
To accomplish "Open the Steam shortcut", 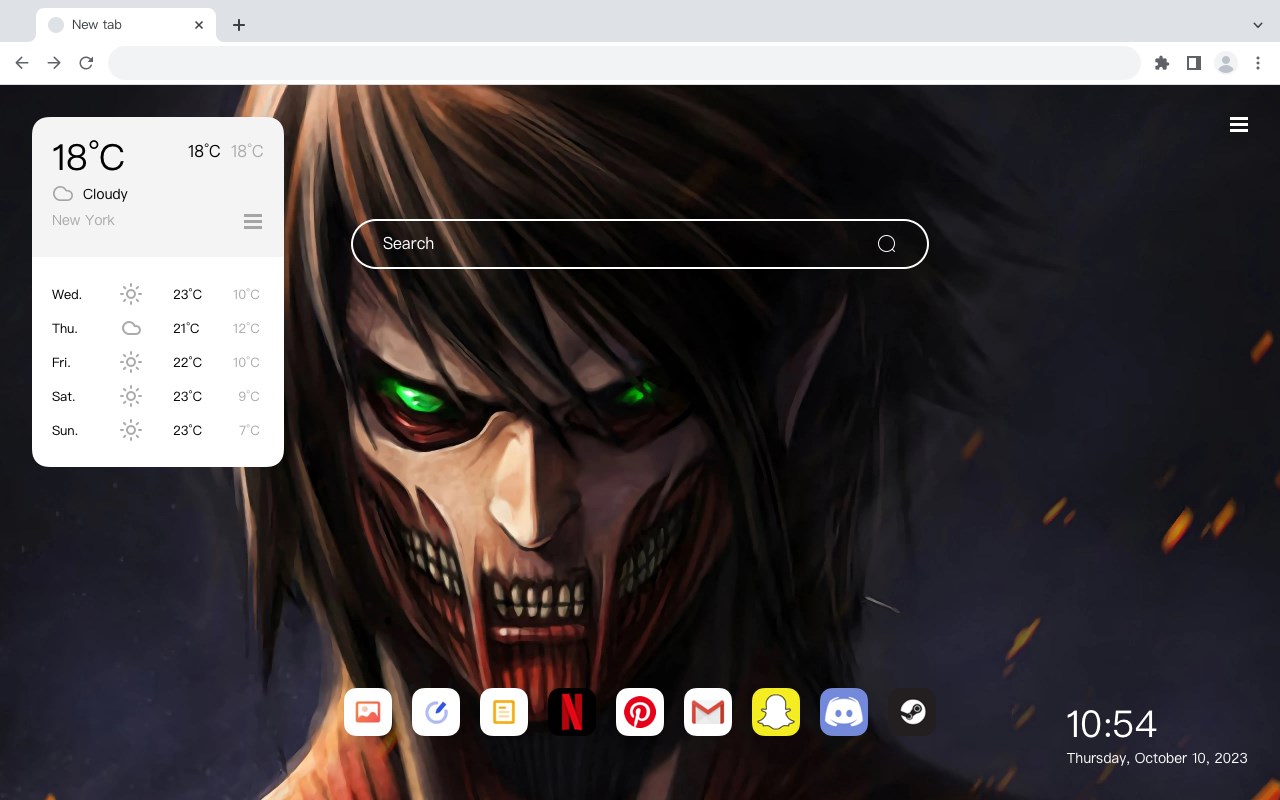I will (x=912, y=712).
